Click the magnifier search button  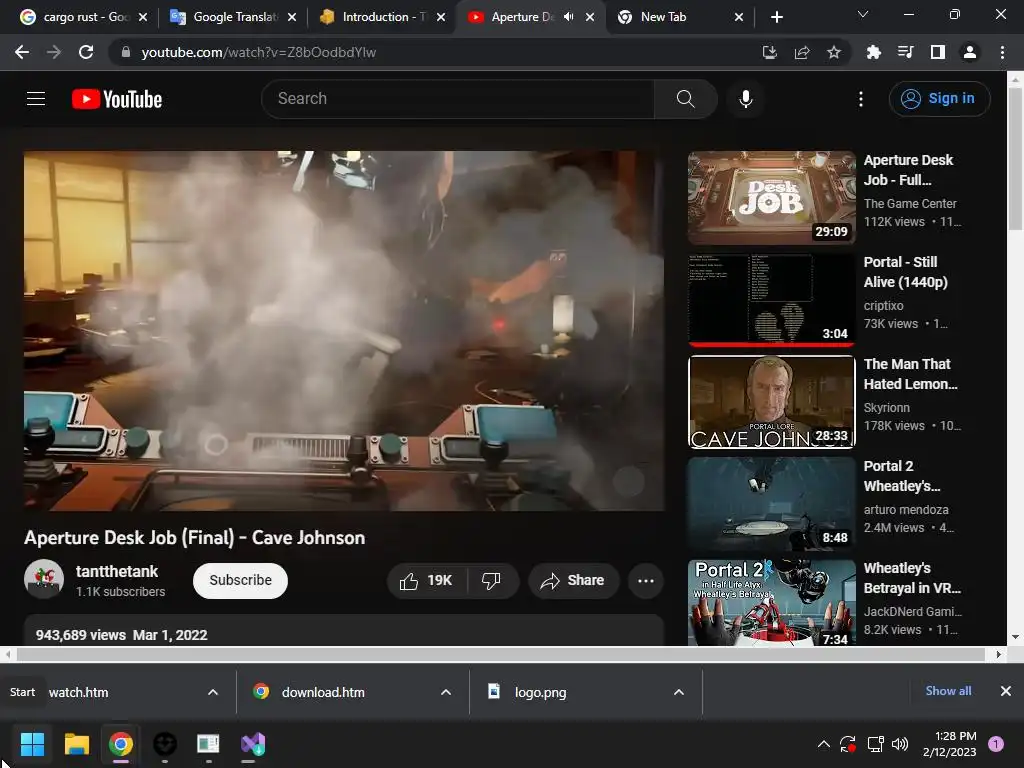click(685, 99)
